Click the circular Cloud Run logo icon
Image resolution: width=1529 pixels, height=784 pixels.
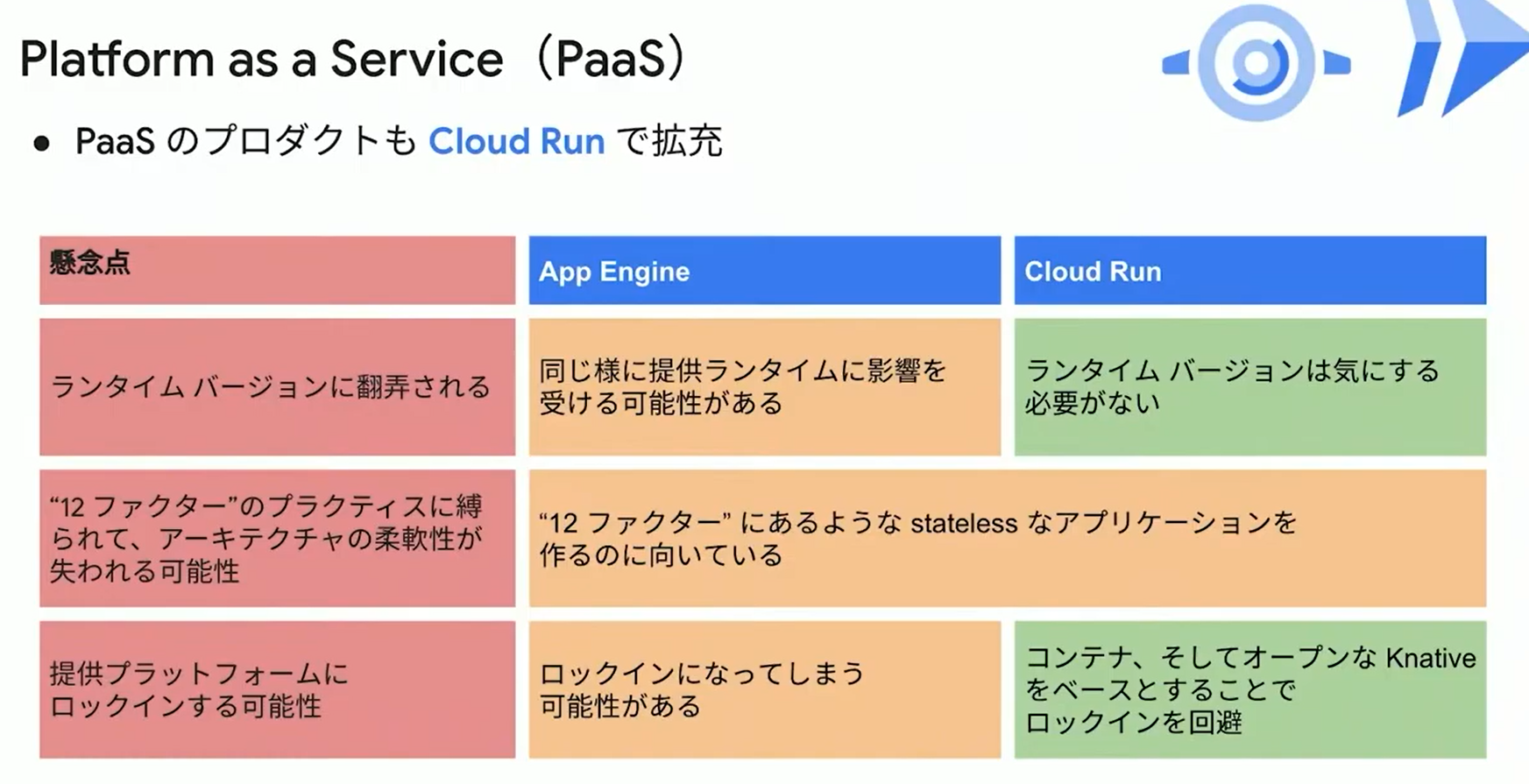[1256, 63]
